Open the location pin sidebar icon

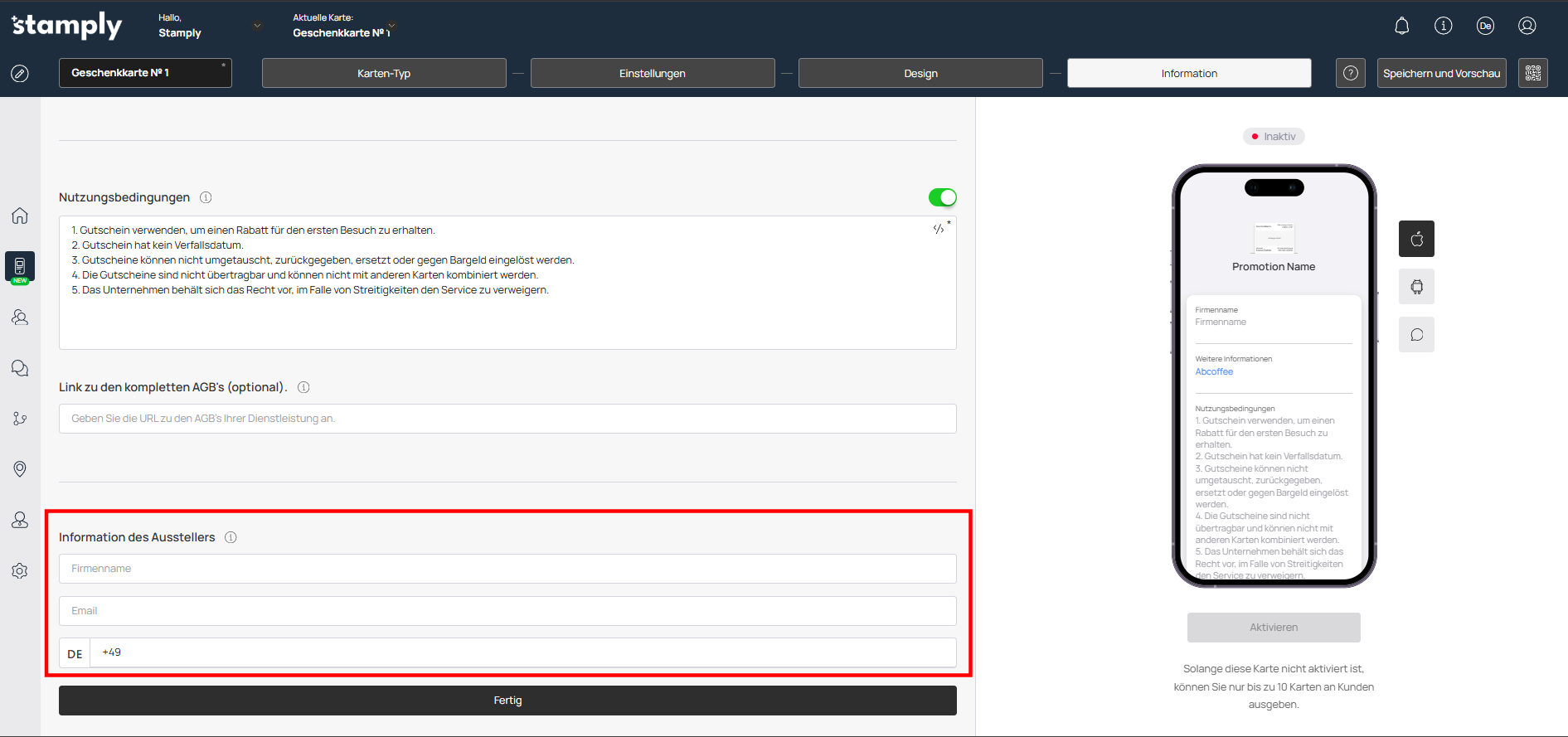tap(20, 469)
